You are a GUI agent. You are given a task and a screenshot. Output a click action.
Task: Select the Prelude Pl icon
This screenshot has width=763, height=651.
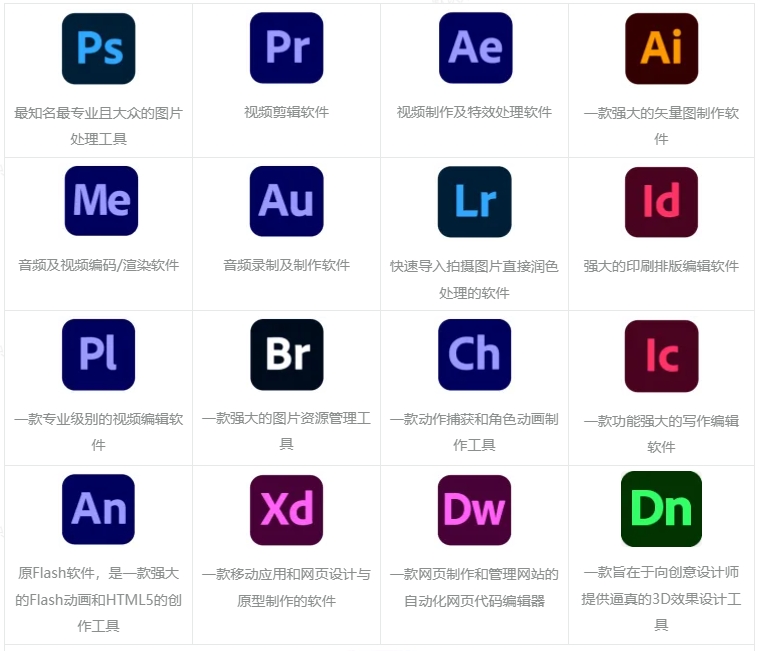click(x=99, y=355)
